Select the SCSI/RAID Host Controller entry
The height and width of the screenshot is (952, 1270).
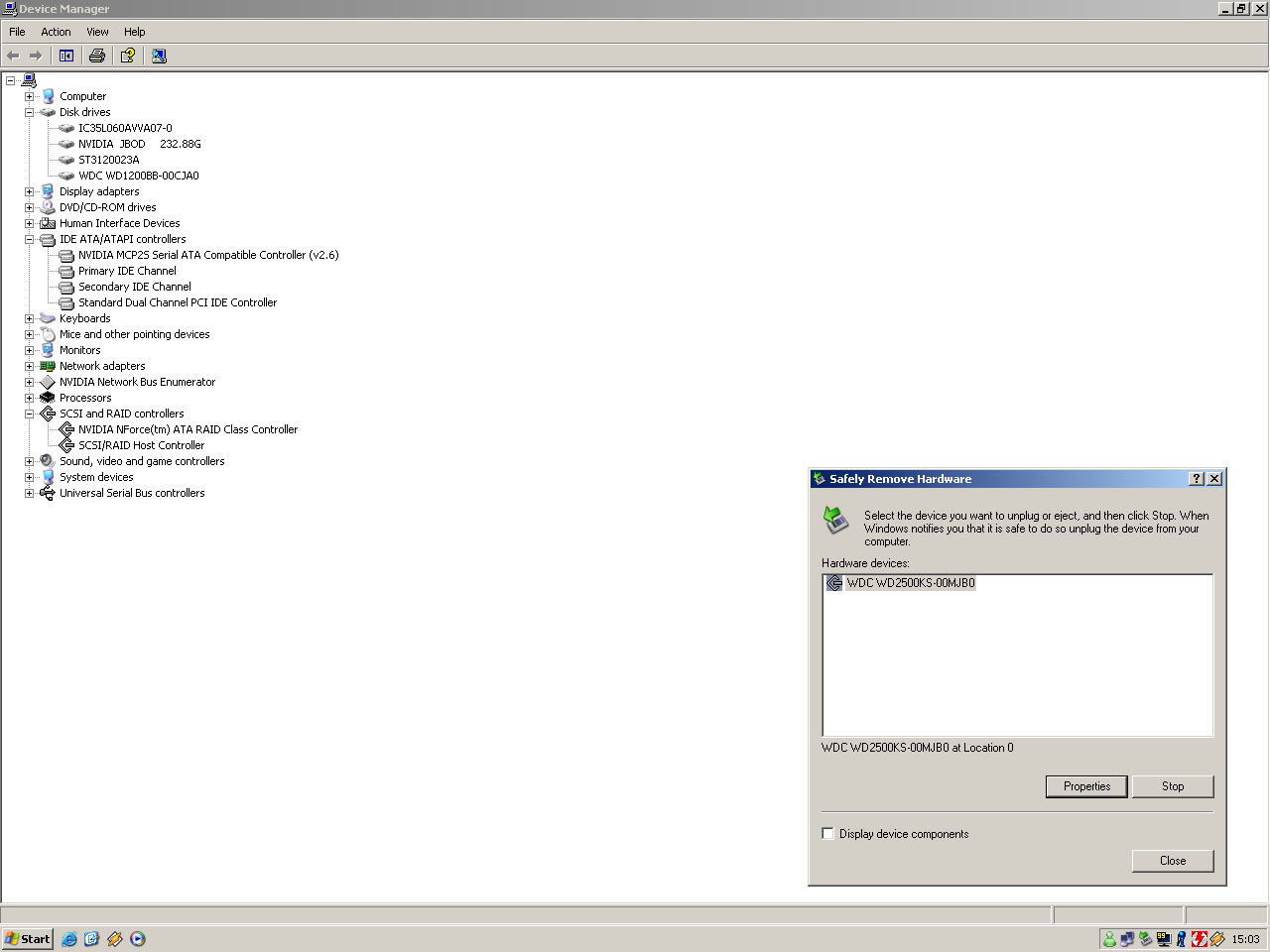pos(142,445)
